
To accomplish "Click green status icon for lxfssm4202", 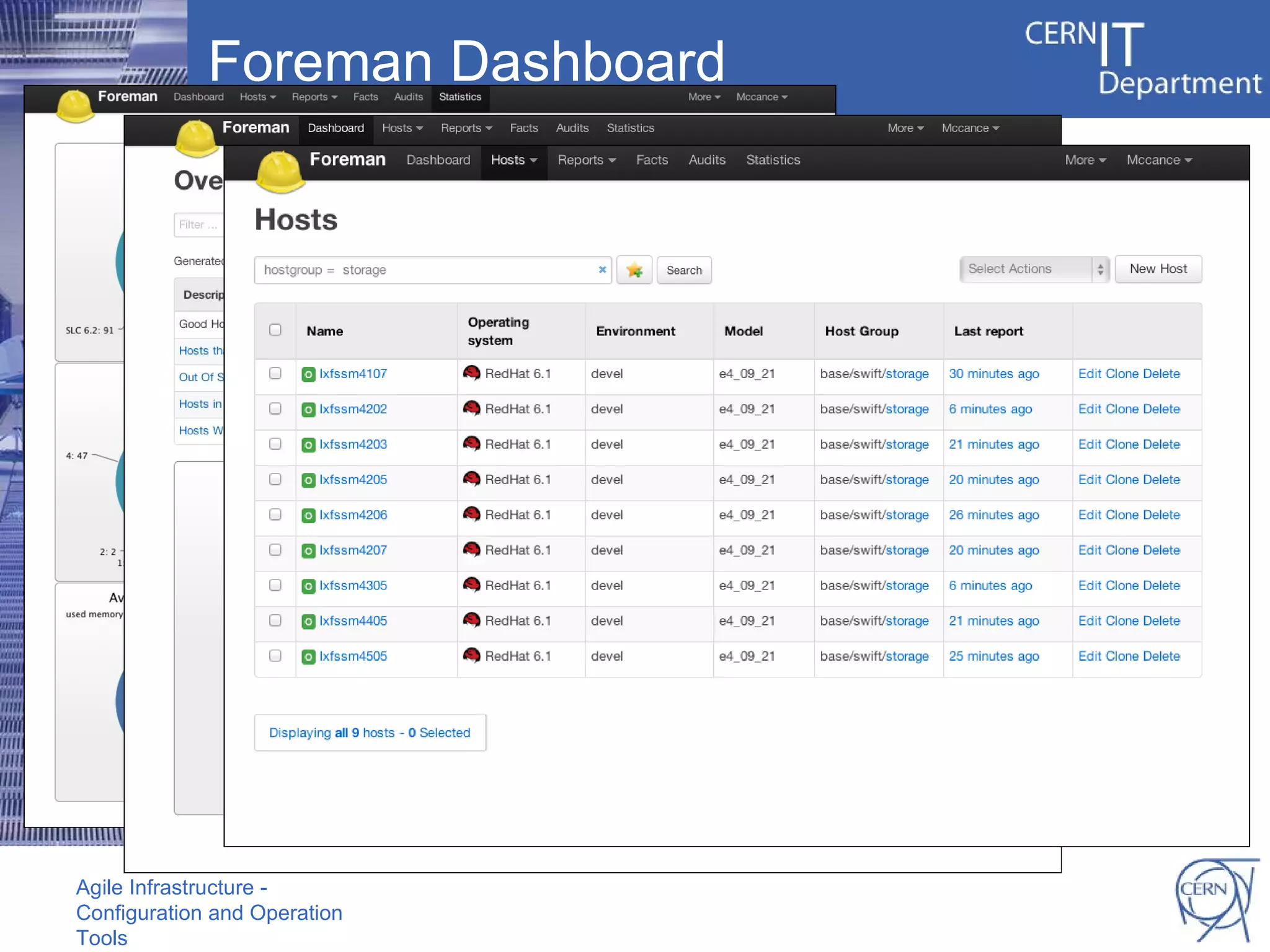I will coord(308,410).
